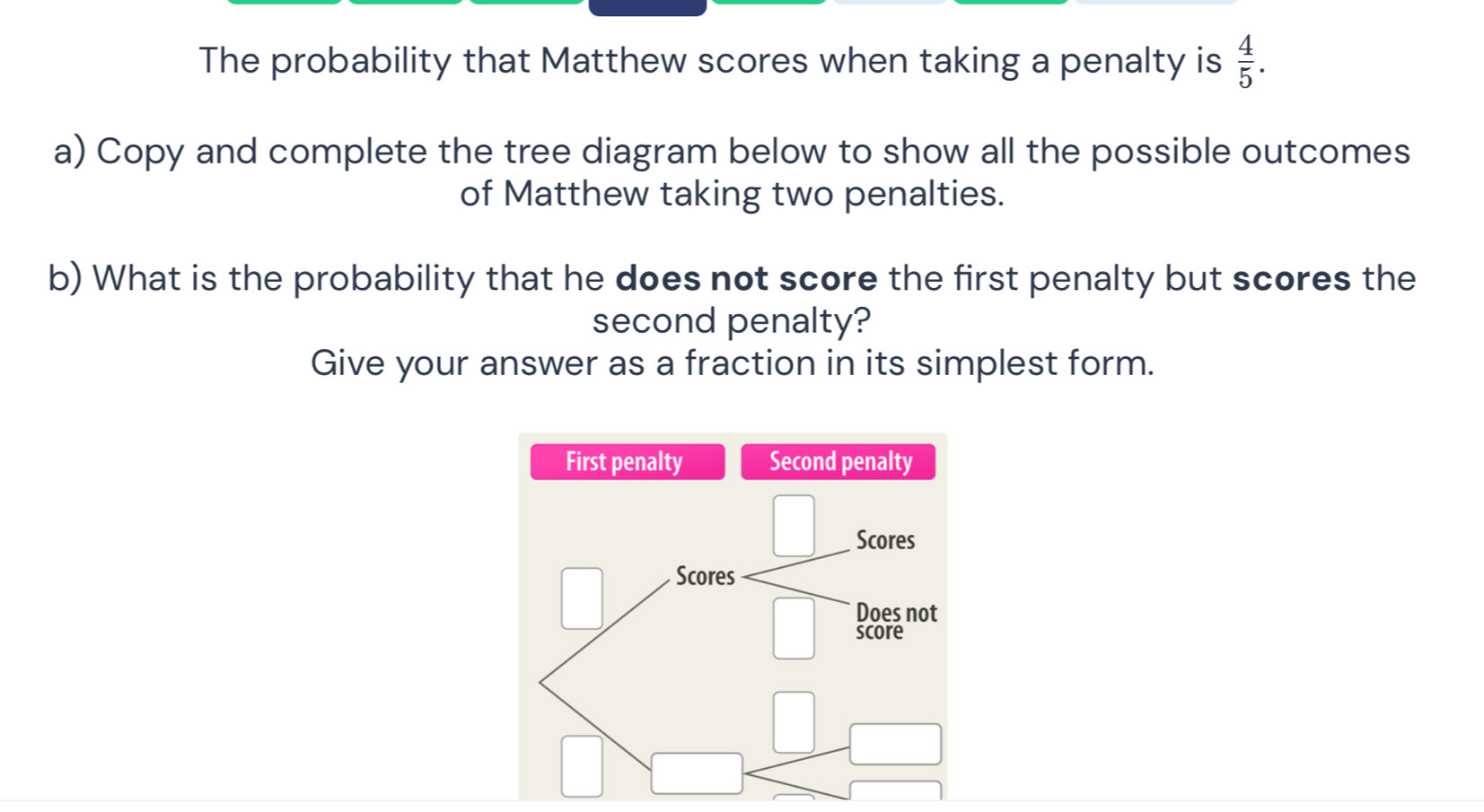The image size is (1484, 812).
Task: Expand the Does not score branch endpoint
Action: point(896,622)
